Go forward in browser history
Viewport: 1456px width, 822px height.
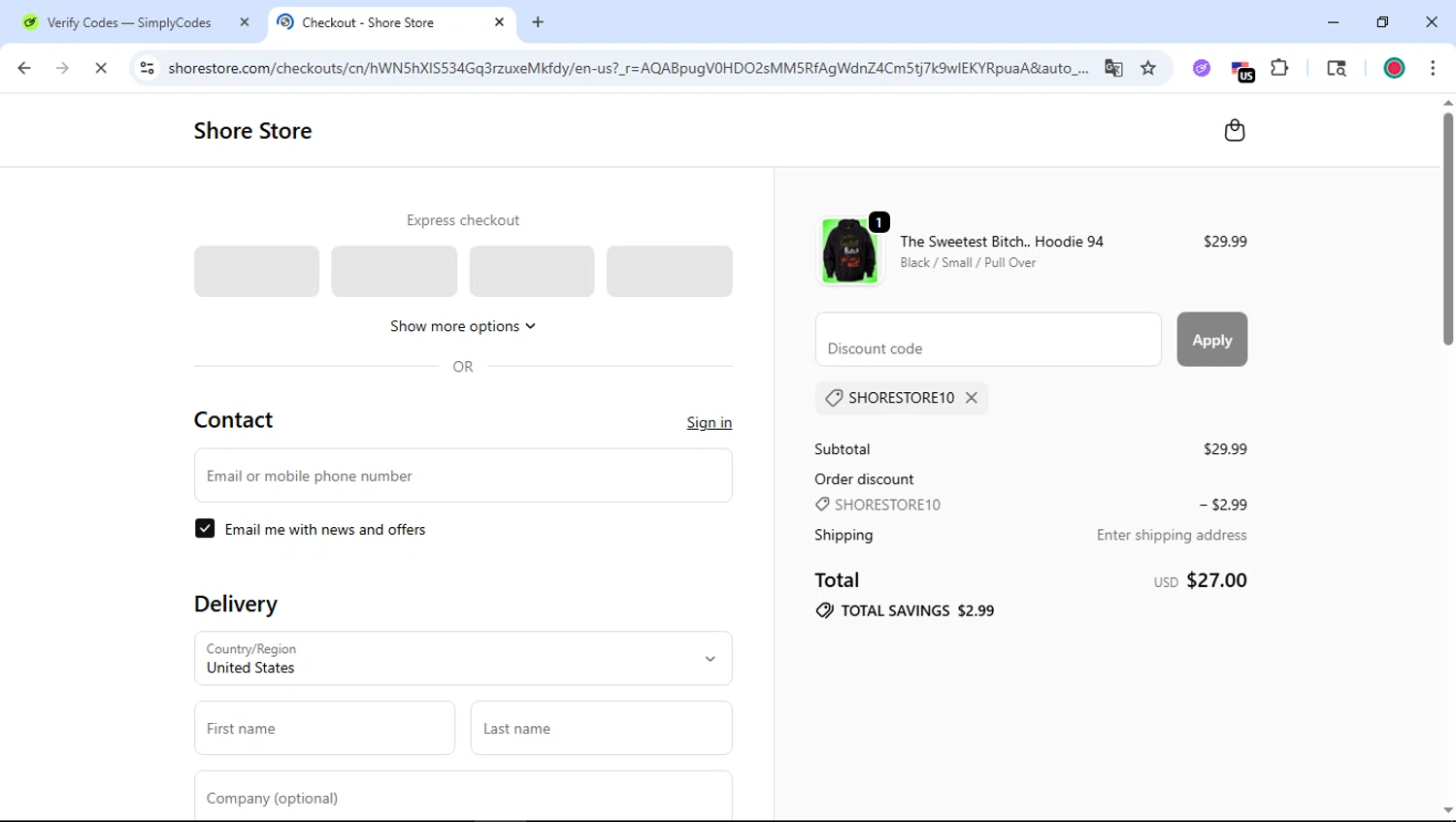(x=62, y=68)
